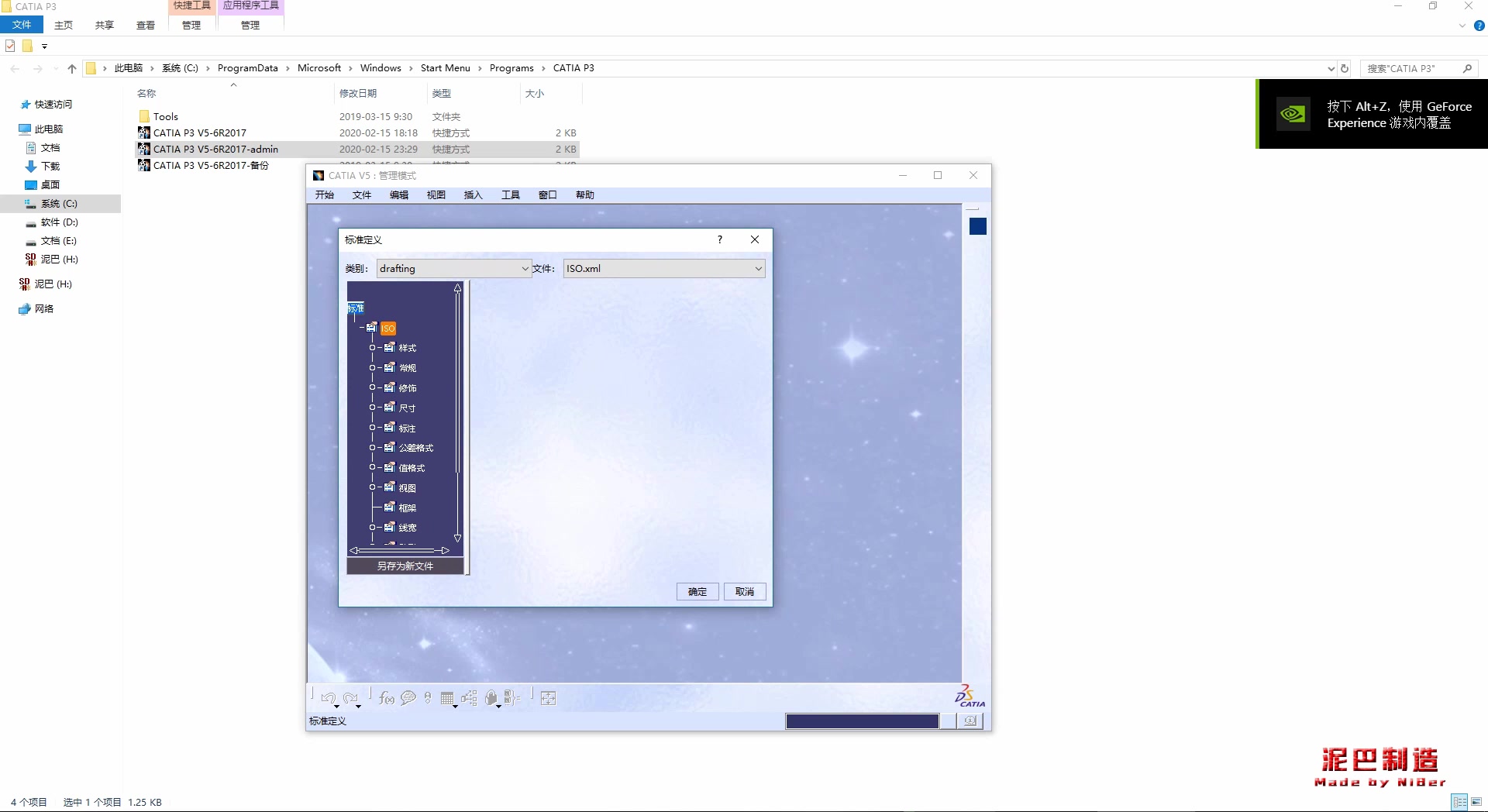The image size is (1488, 812).
Task: Open the Explorer address history dropdown
Action: (x=1331, y=68)
